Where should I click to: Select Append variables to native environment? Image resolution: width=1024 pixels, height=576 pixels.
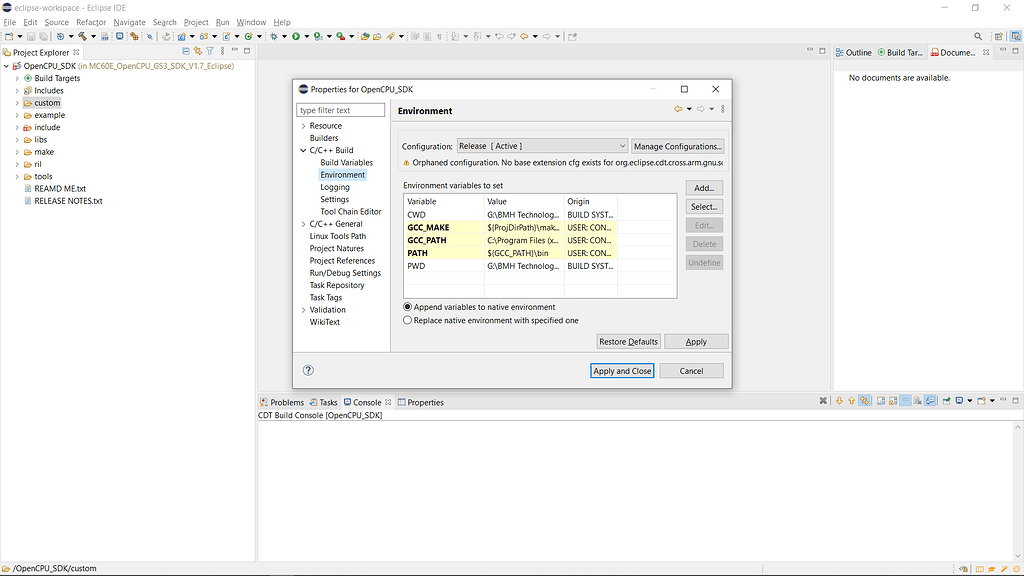click(x=407, y=307)
